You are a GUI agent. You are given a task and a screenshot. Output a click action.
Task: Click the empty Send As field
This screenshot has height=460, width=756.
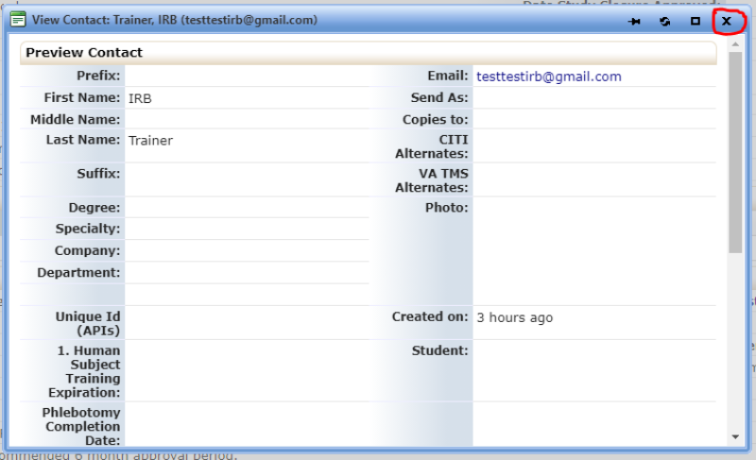coord(594,98)
